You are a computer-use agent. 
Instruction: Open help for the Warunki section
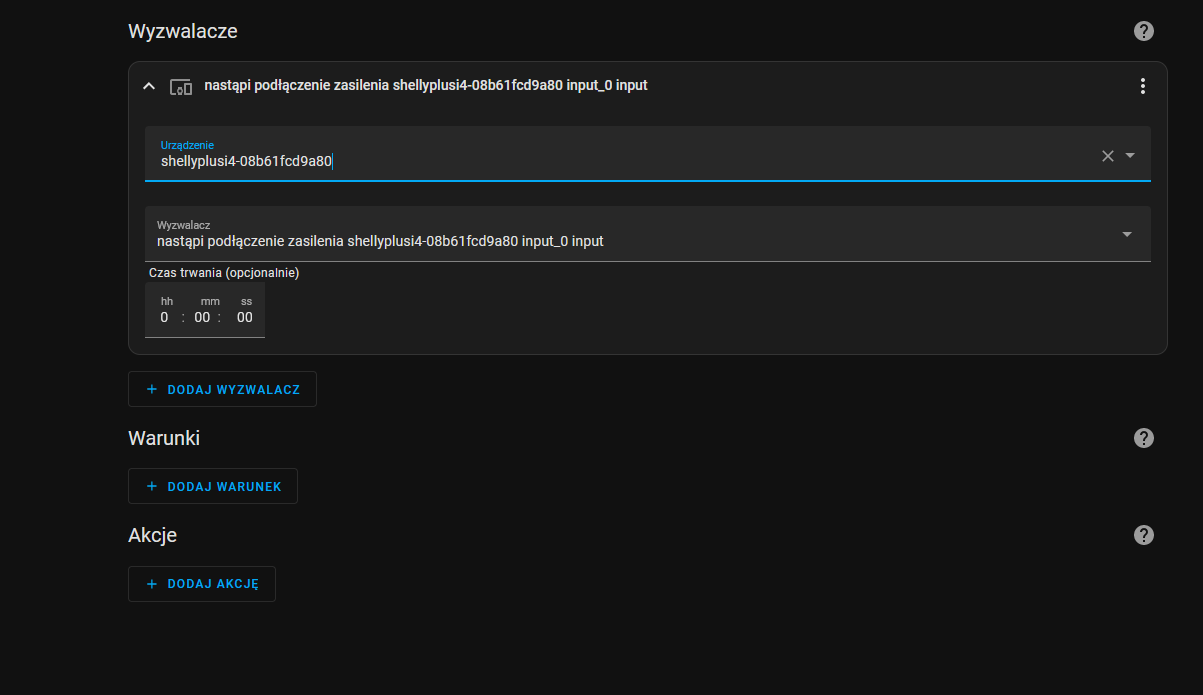pyautogui.click(x=1144, y=438)
